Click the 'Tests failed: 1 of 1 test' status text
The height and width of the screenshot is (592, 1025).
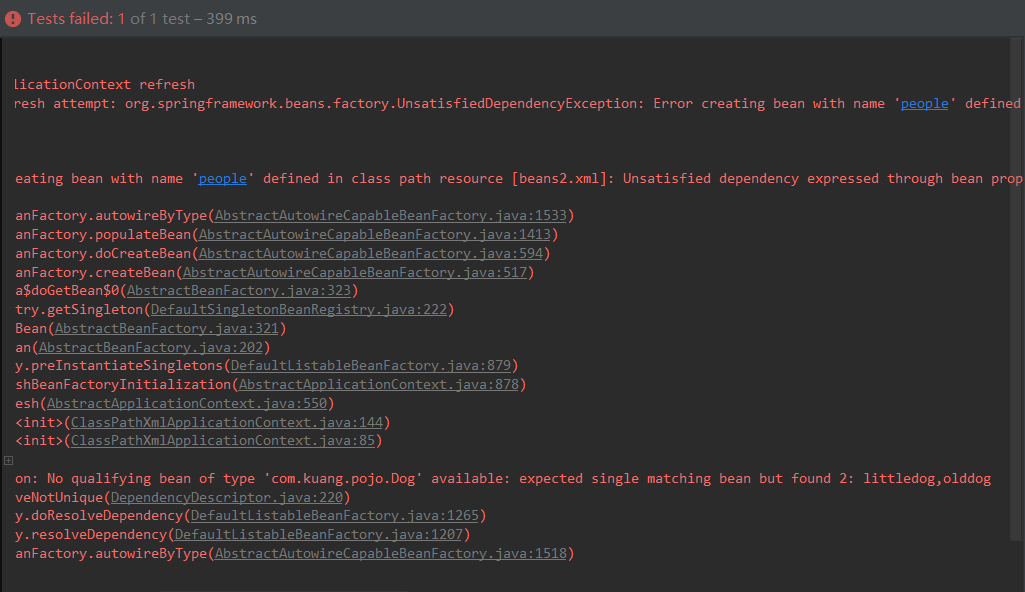point(142,19)
